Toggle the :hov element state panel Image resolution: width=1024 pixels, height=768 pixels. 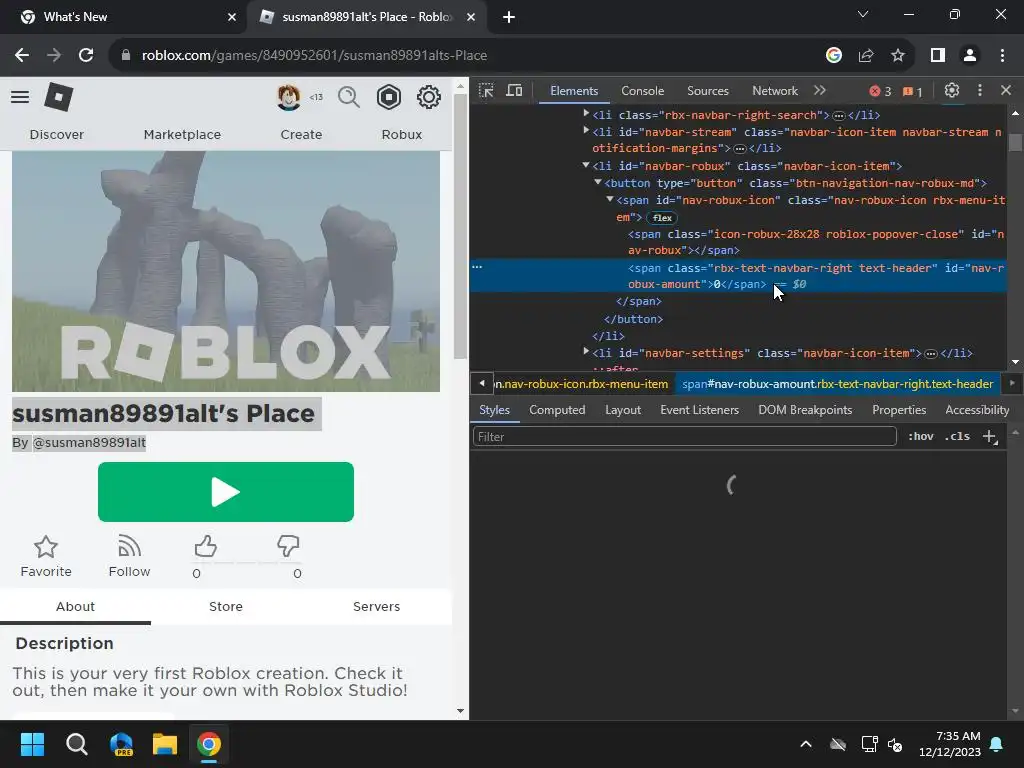921,437
